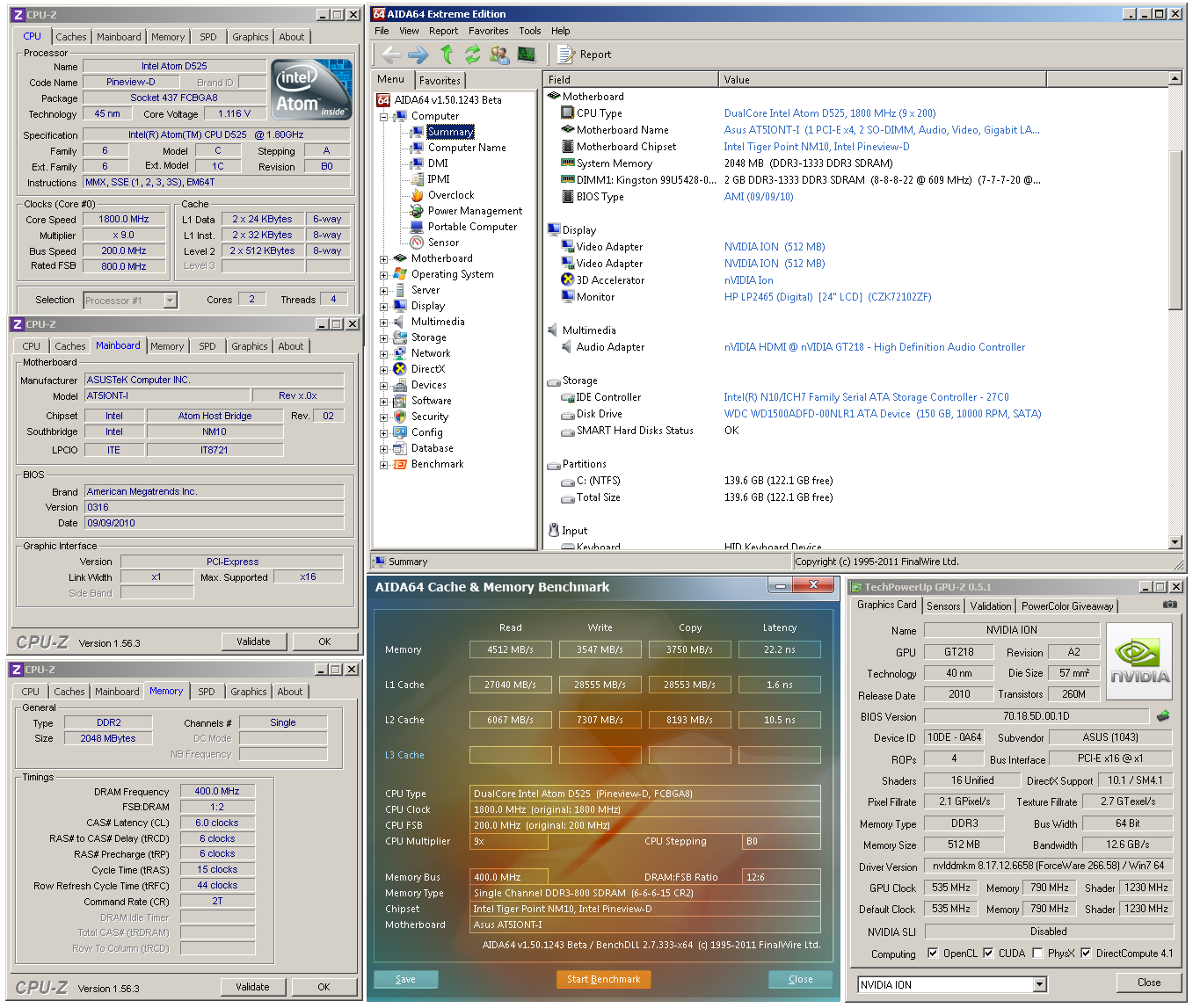Click the Close button in GPU-Z
The width and height of the screenshot is (1193, 1008).
pos(1149,983)
